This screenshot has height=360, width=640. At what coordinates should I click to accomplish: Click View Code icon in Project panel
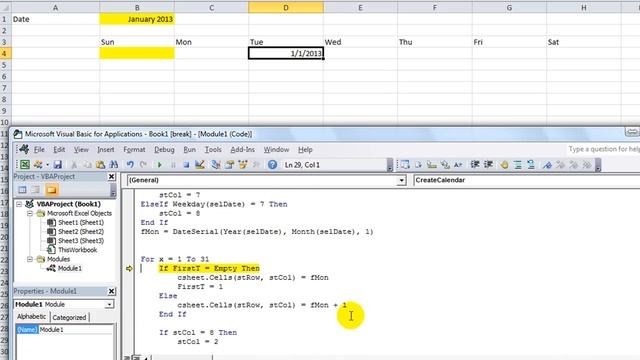click(x=22, y=190)
